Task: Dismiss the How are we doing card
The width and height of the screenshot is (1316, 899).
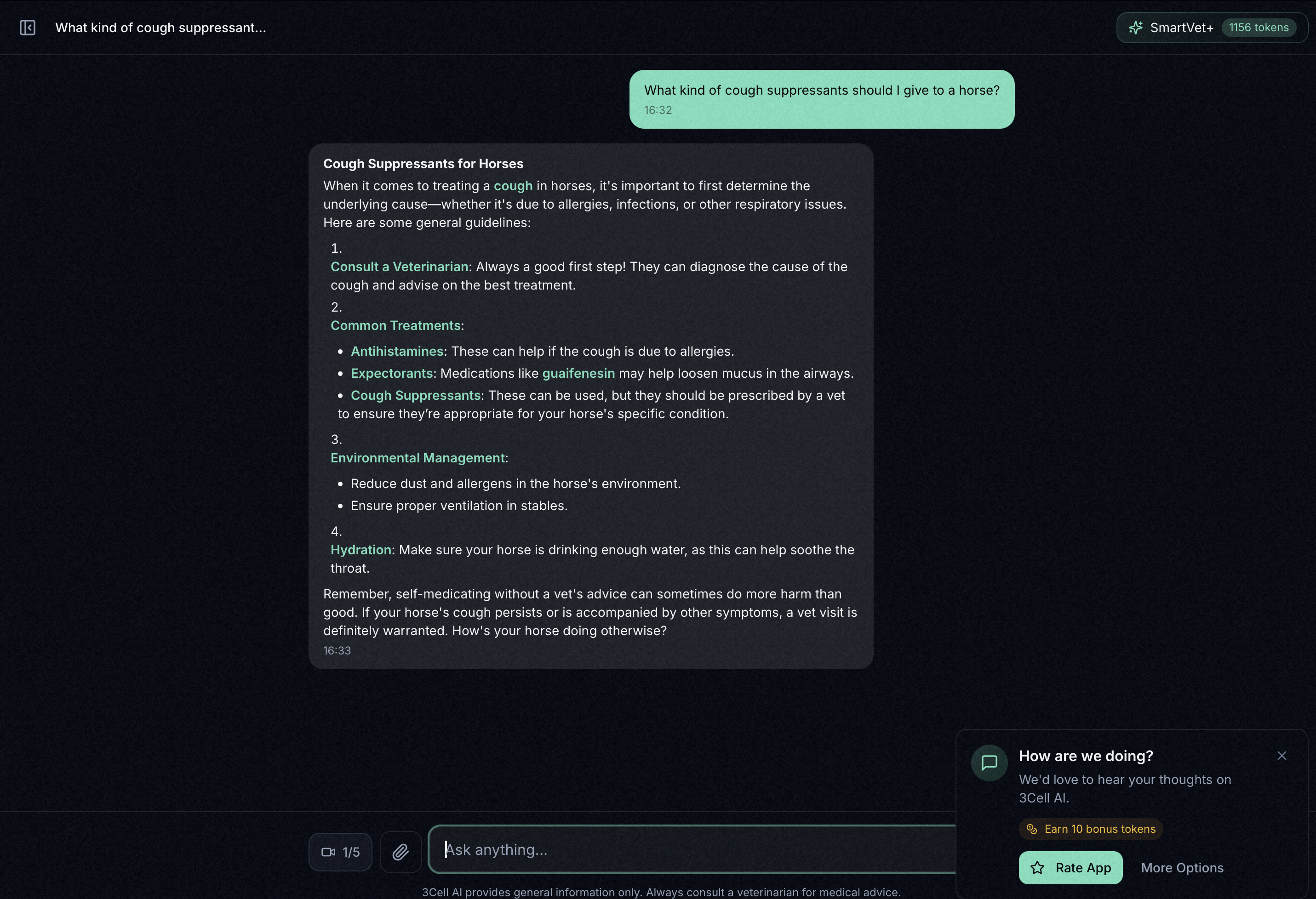Action: [1282, 755]
